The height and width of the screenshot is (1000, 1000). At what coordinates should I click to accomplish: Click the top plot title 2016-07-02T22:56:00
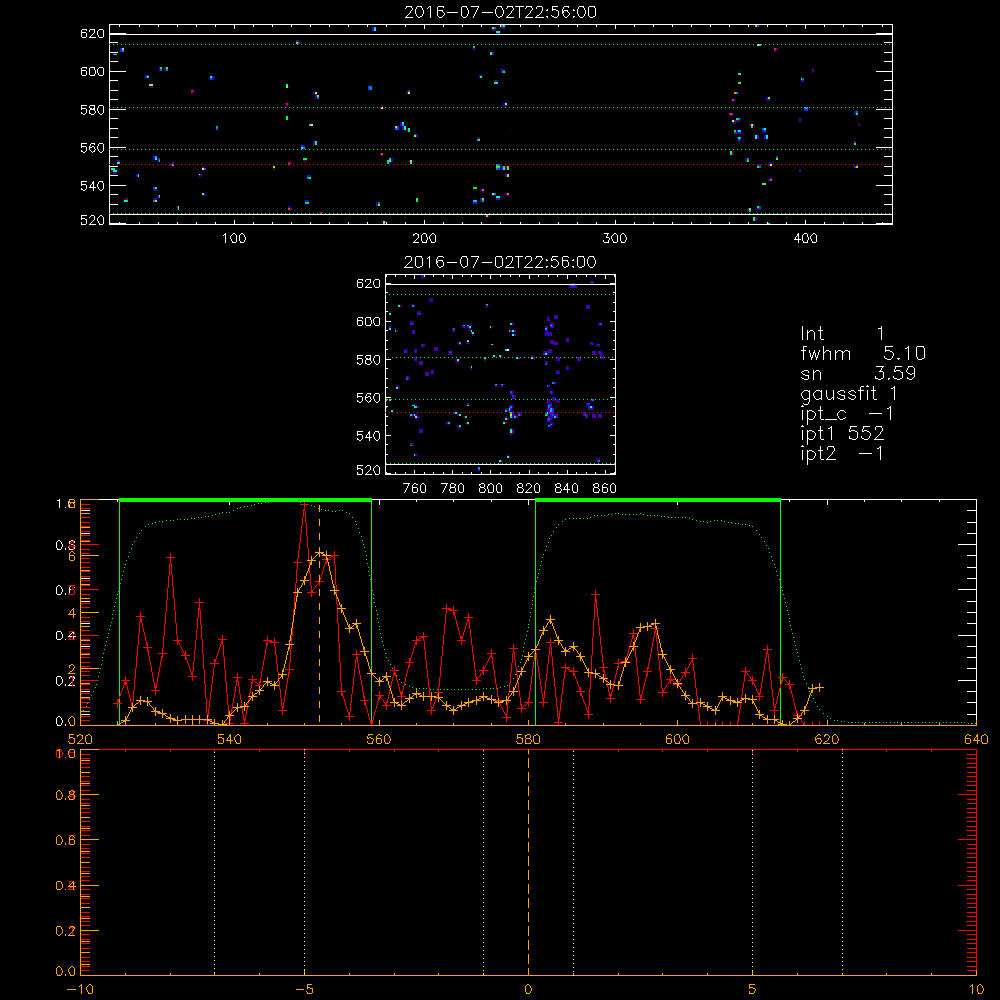pos(501,12)
